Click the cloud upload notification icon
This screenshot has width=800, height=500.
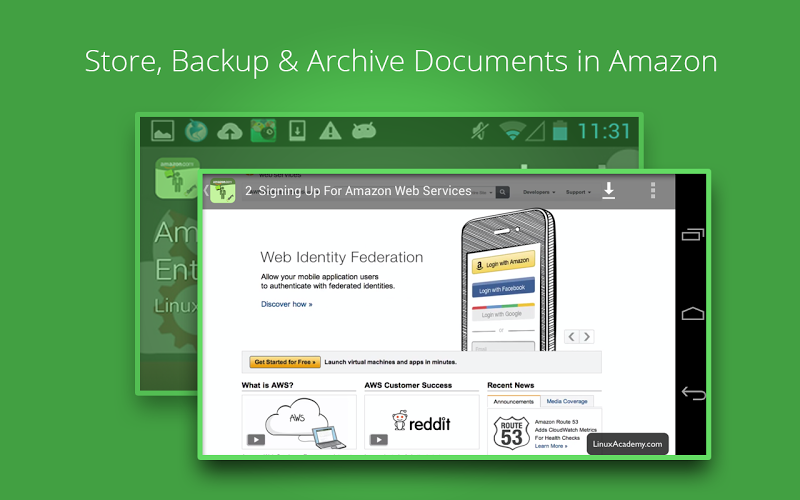tap(230, 132)
